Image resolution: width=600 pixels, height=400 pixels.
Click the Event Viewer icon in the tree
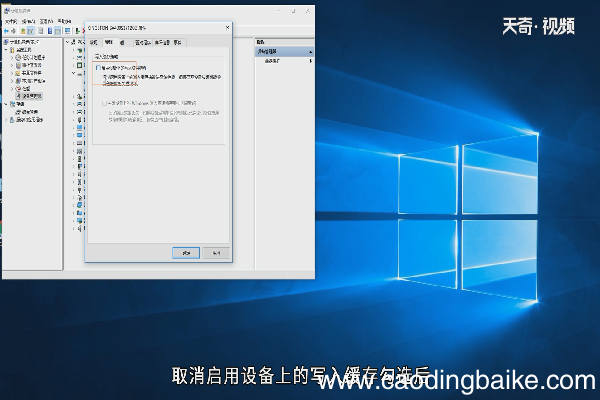18,65
